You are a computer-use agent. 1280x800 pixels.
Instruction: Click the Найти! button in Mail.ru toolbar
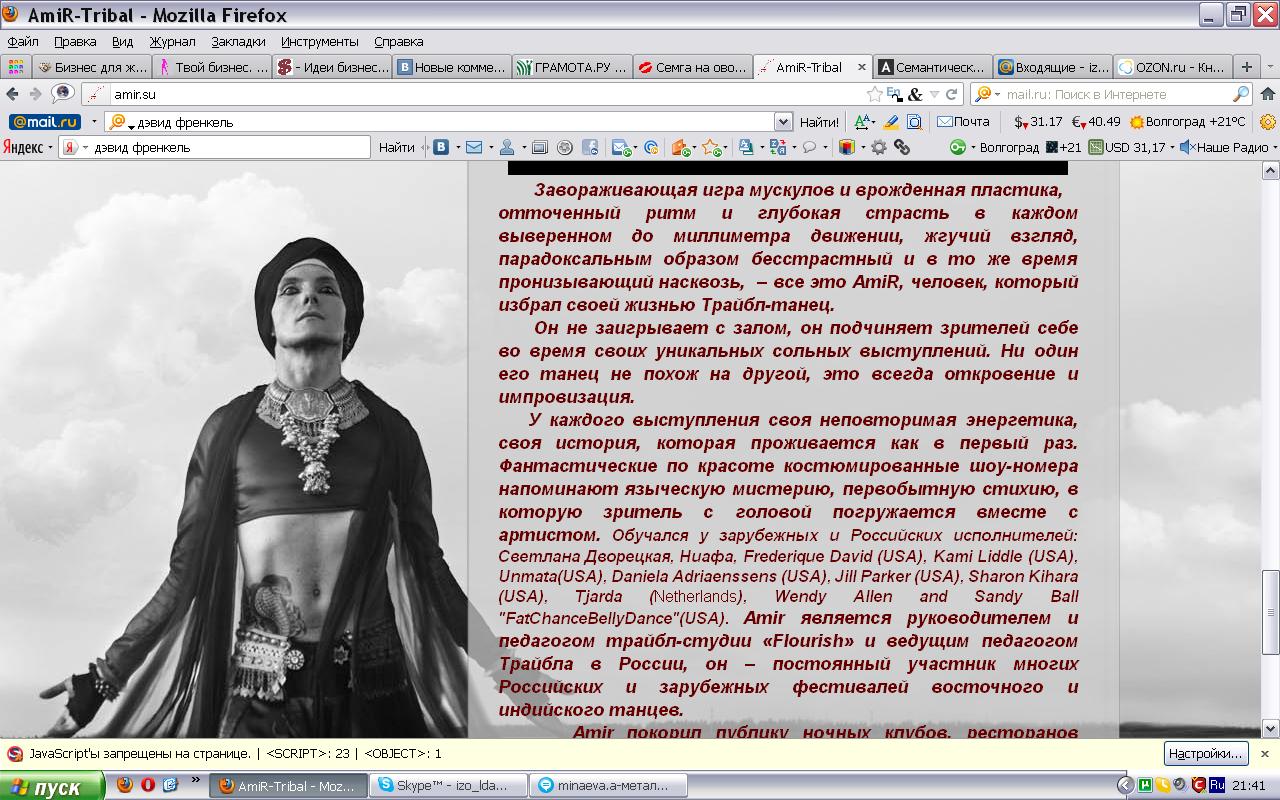click(x=819, y=122)
